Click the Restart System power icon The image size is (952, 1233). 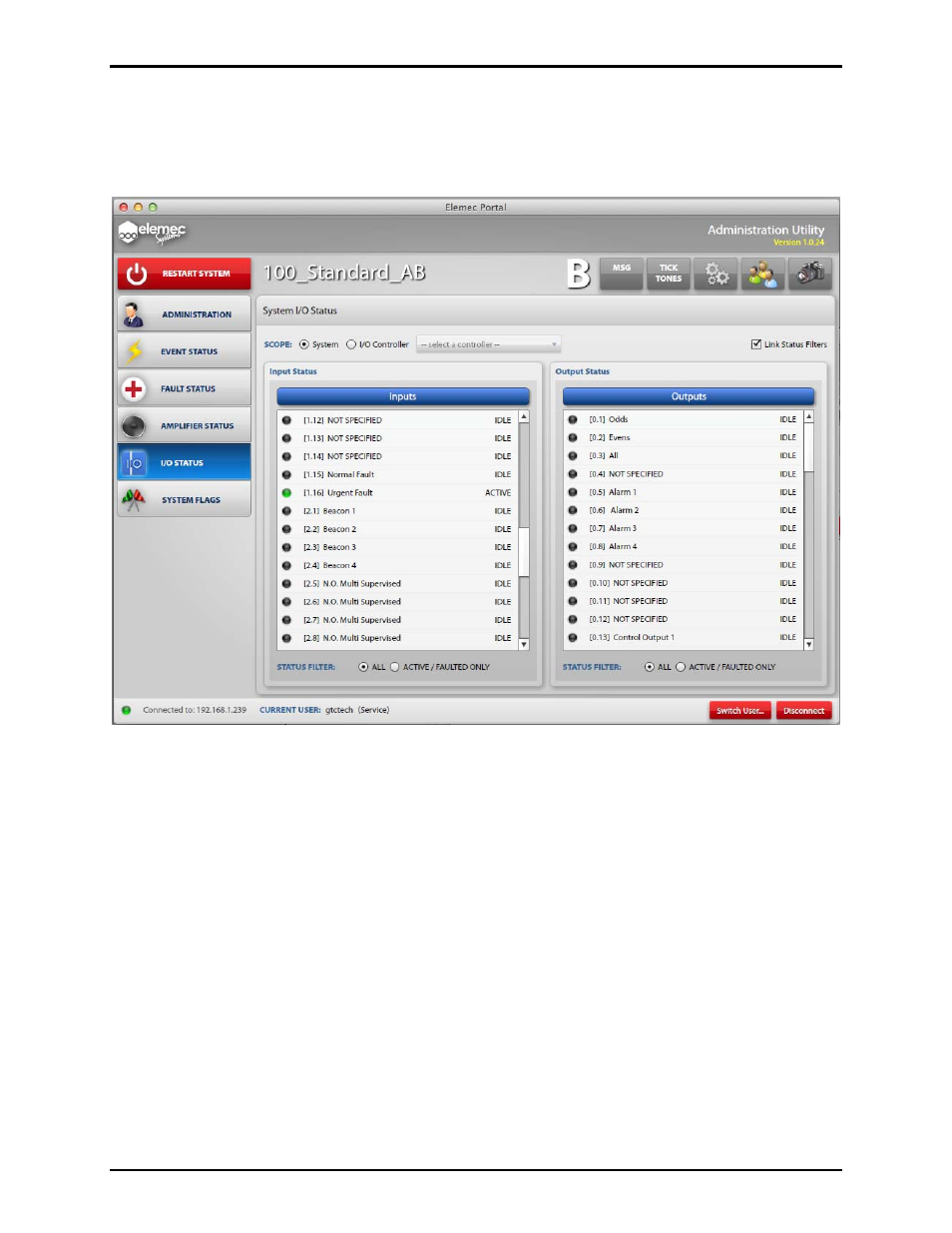137,275
